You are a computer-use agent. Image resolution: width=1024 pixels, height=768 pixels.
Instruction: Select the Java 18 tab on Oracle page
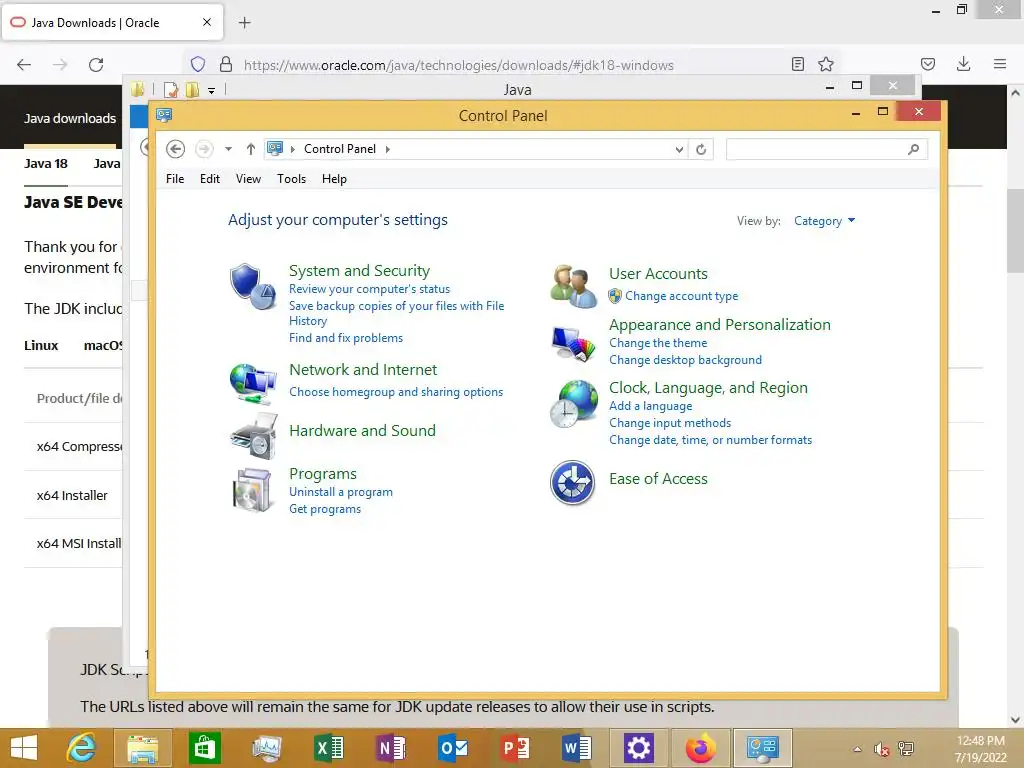(x=46, y=164)
